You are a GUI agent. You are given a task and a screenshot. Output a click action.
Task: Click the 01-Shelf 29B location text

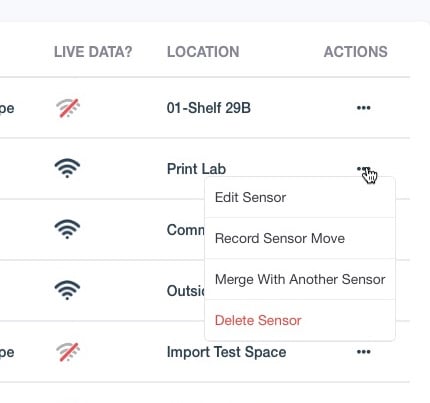[209, 108]
